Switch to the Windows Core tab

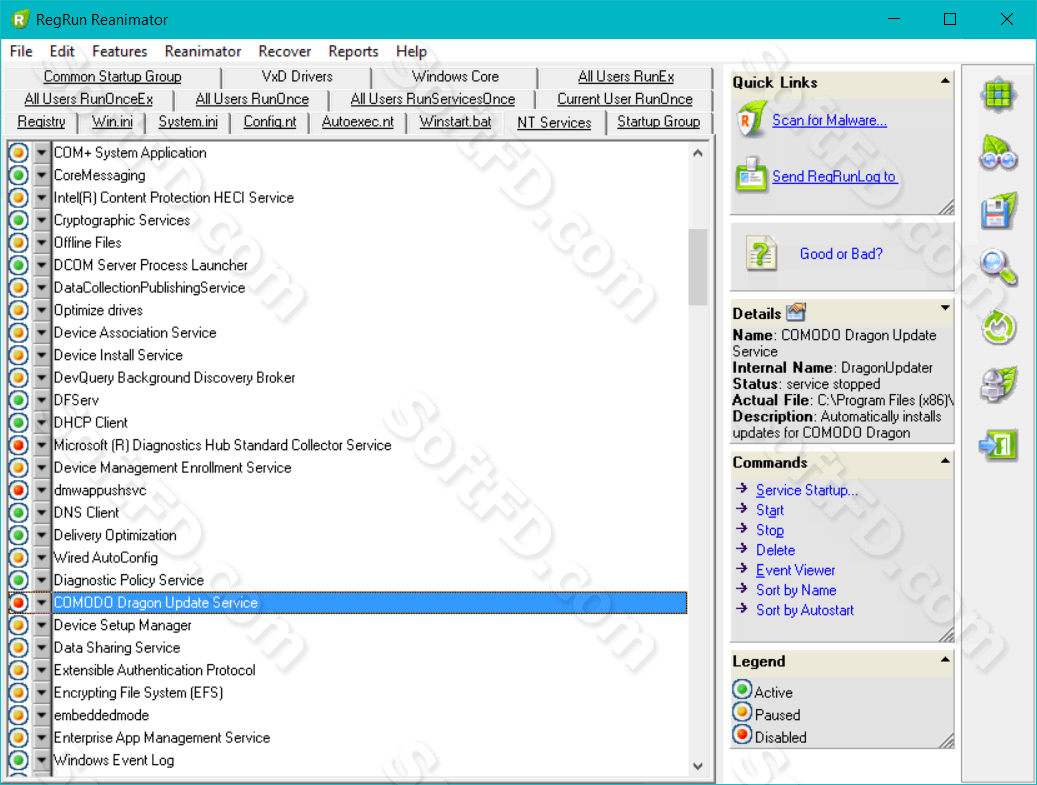click(x=455, y=77)
